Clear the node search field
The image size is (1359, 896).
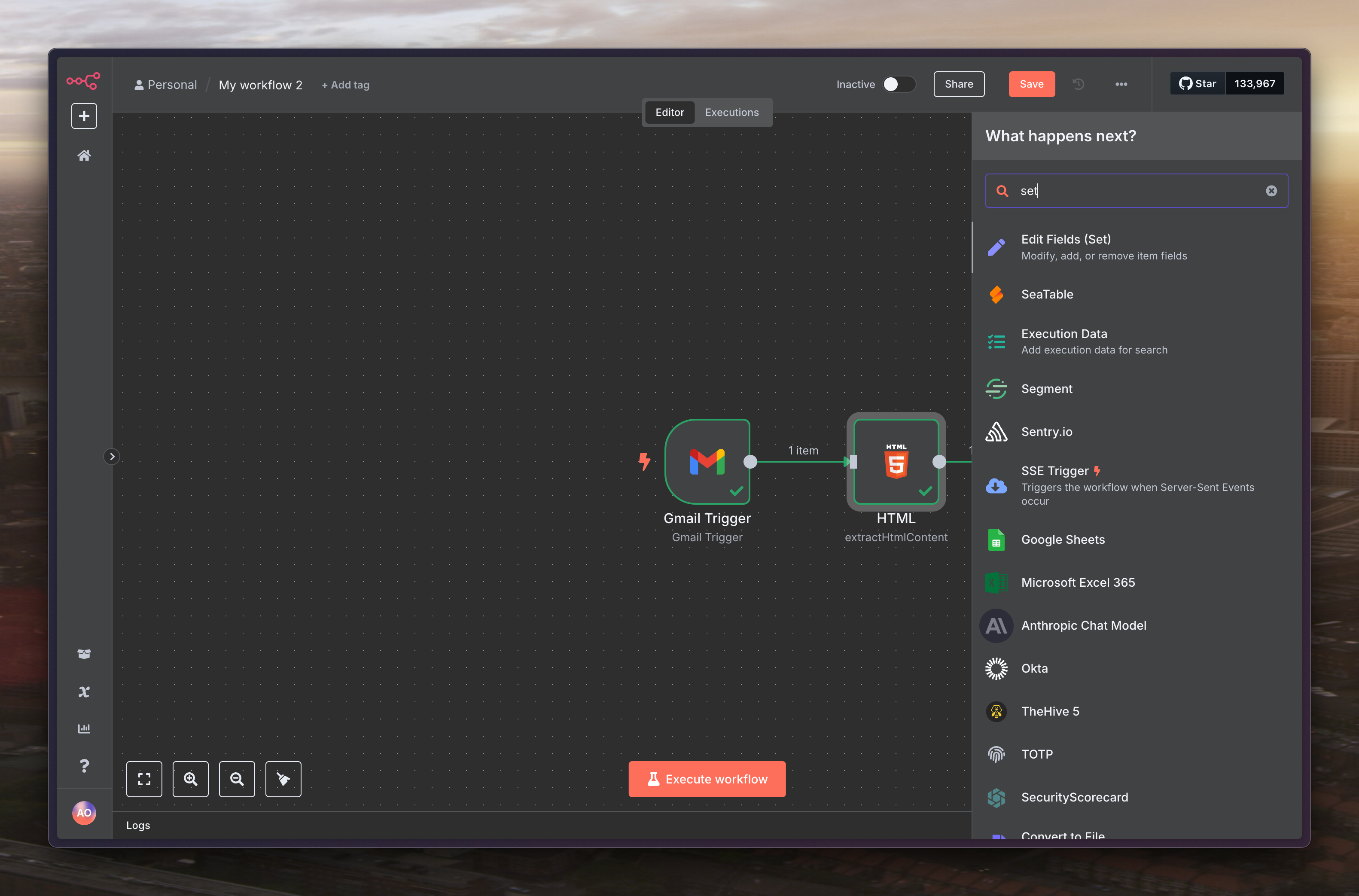(1271, 191)
